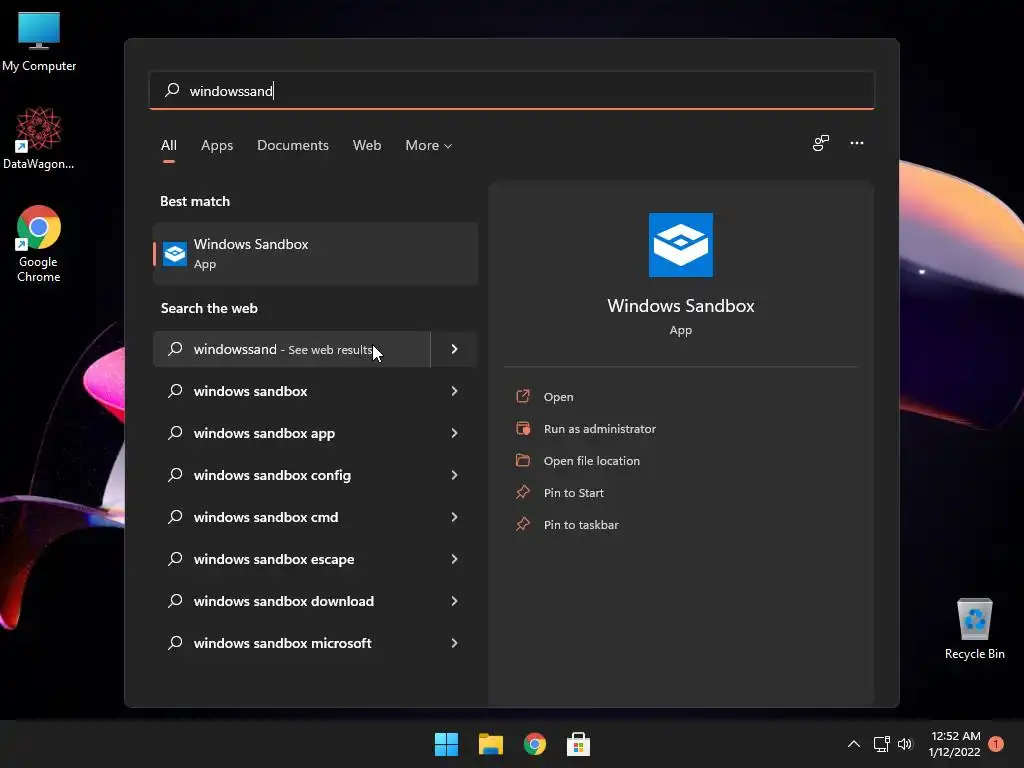Open the clock showing 12:52 AM
The height and width of the screenshot is (768, 1024).
955,744
